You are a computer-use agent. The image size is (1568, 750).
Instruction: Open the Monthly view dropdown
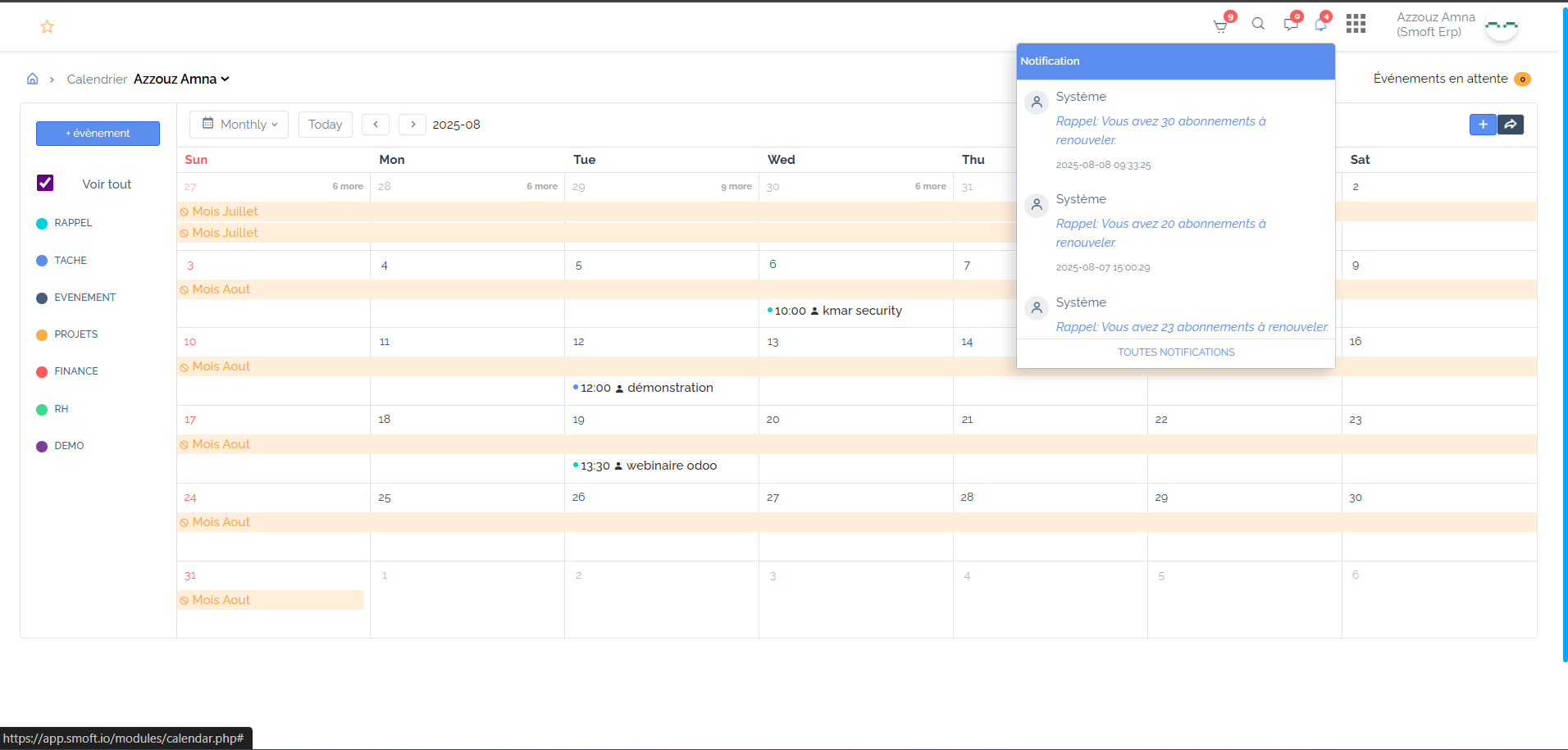coord(239,125)
